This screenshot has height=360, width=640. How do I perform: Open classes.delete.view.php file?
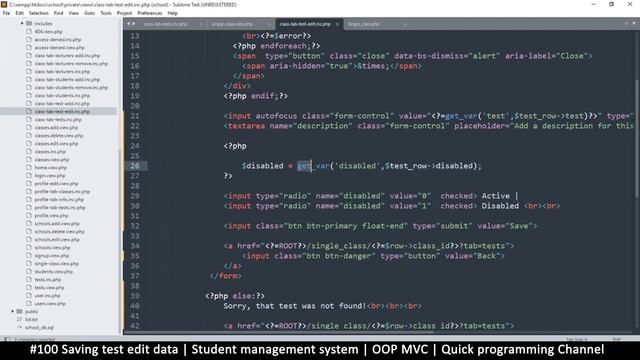pyautogui.click(x=59, y=136)
